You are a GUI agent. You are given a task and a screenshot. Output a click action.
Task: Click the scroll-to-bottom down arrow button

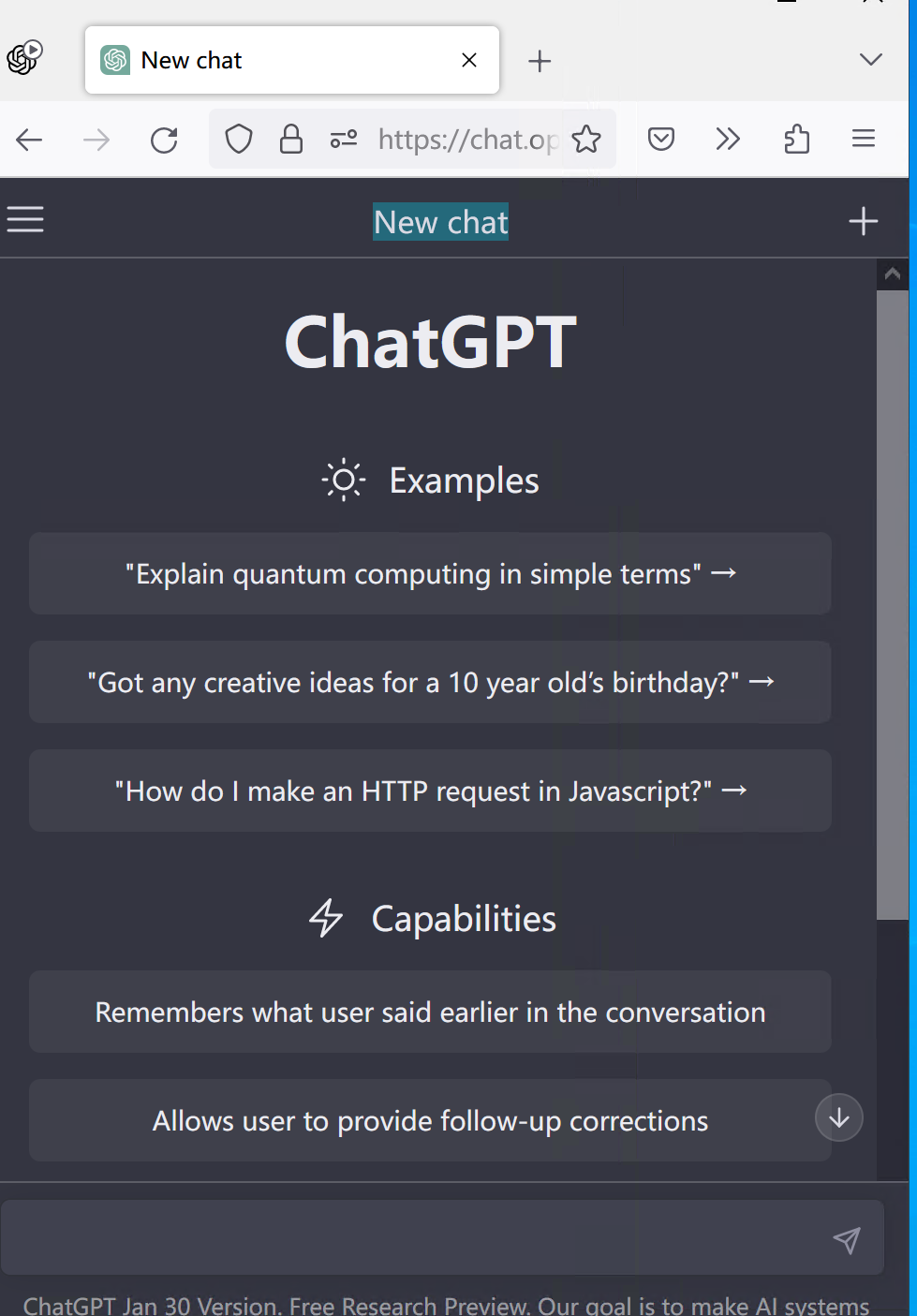pyautogui.click(x=838, y=1117)
